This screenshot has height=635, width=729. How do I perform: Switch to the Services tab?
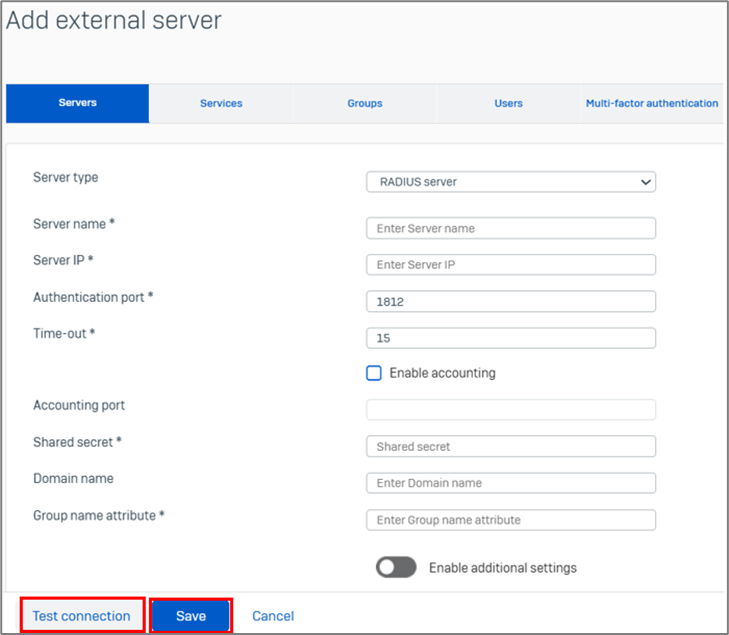[x=221, y=103]
